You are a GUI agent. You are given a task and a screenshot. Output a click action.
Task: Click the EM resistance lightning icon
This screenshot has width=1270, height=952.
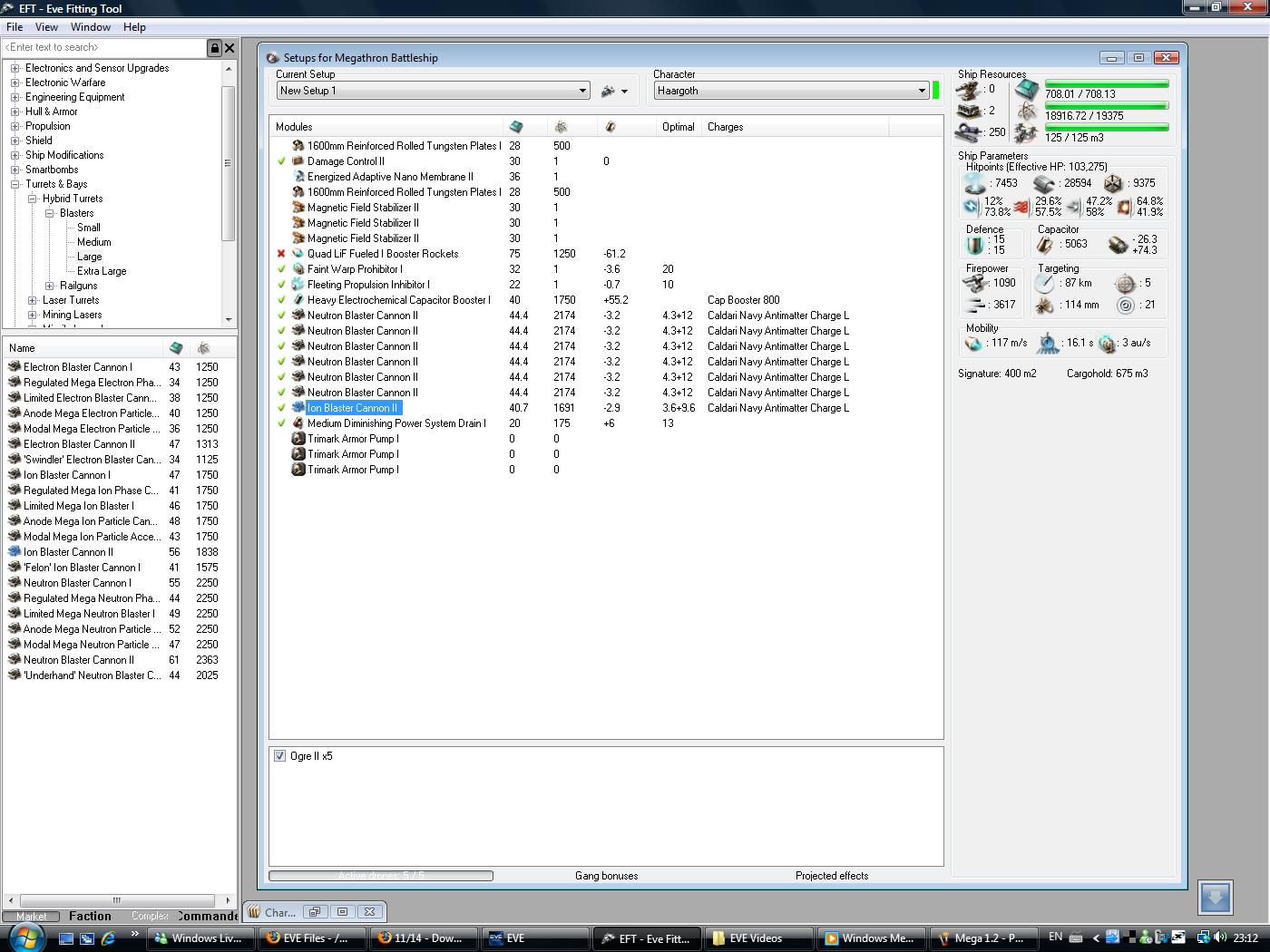(x=971, y=207)
